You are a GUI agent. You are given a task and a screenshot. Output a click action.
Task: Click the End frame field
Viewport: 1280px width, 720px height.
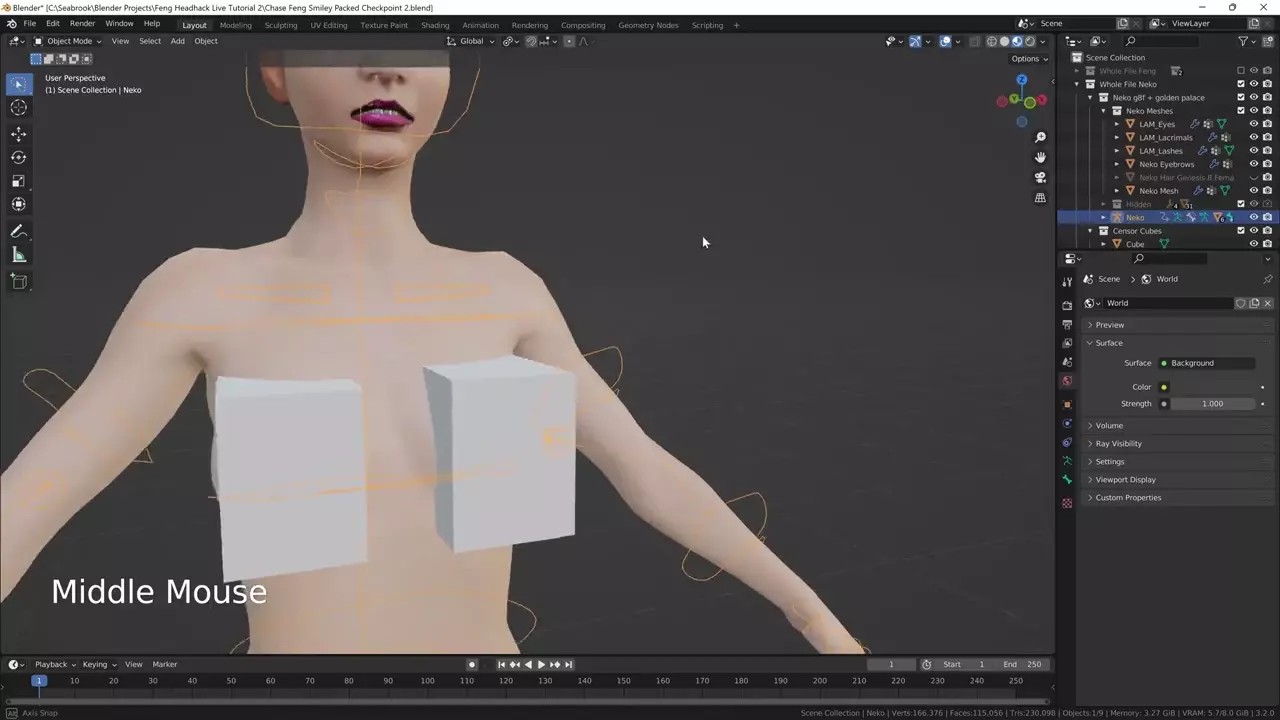1024,664
